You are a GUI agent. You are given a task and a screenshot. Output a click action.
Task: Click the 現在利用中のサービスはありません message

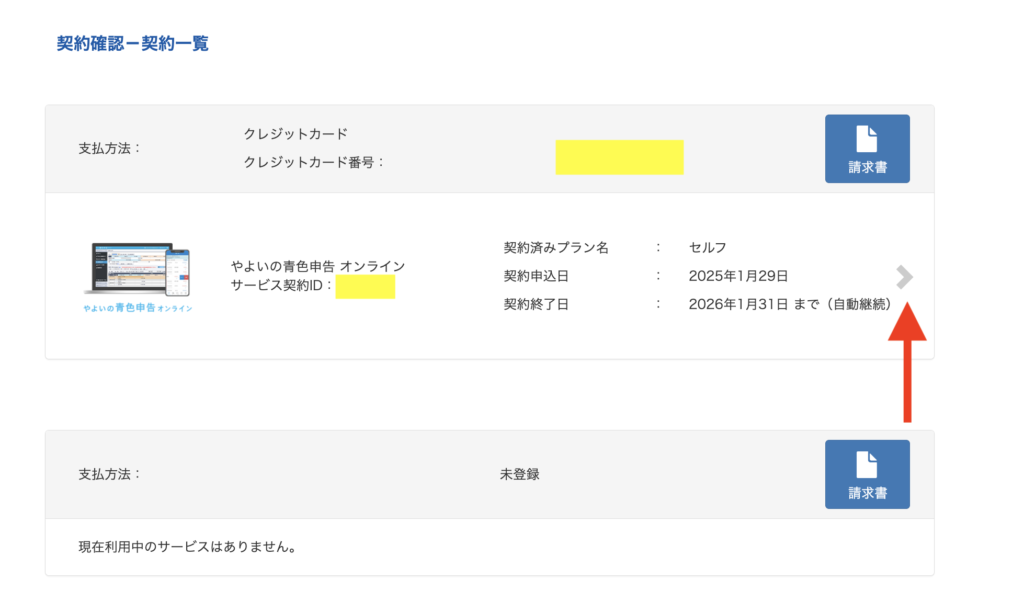tap(190, 547)
